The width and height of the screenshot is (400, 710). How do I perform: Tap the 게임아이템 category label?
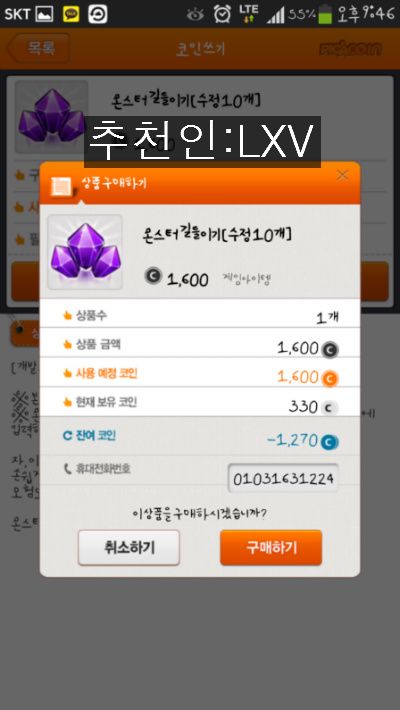(246, 279)
